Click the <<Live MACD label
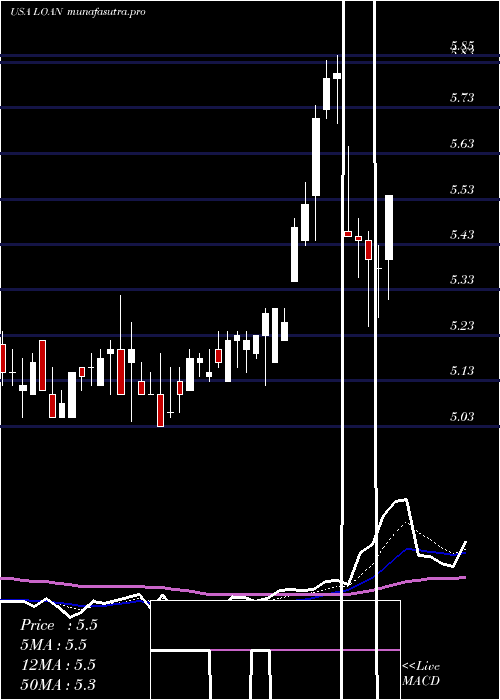The image size is (500, 700). pyautogui.click(x=421, y=673)
